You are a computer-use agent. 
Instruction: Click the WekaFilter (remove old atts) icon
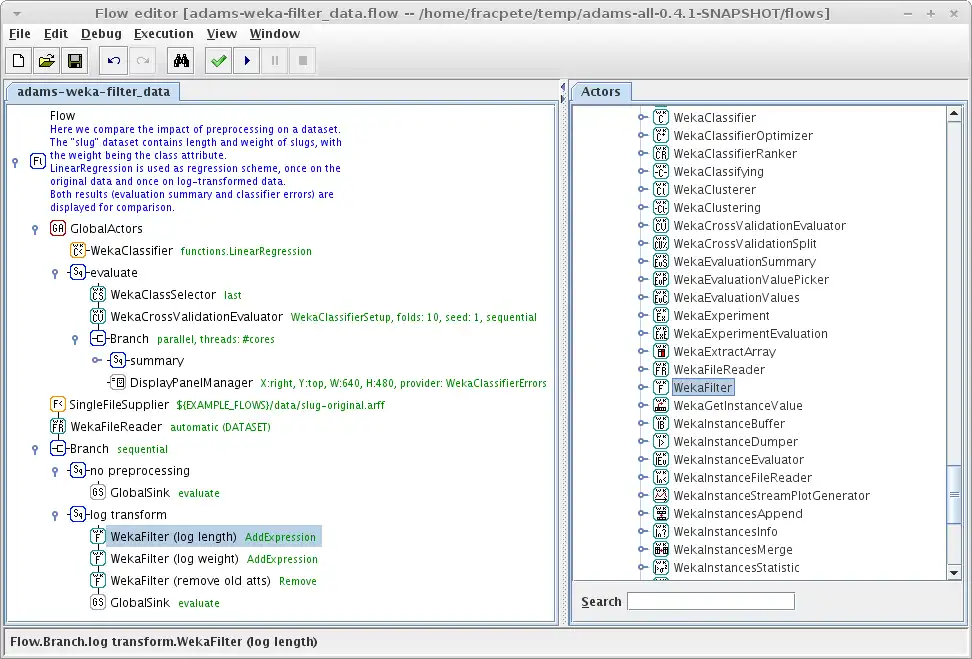point(98,580)
